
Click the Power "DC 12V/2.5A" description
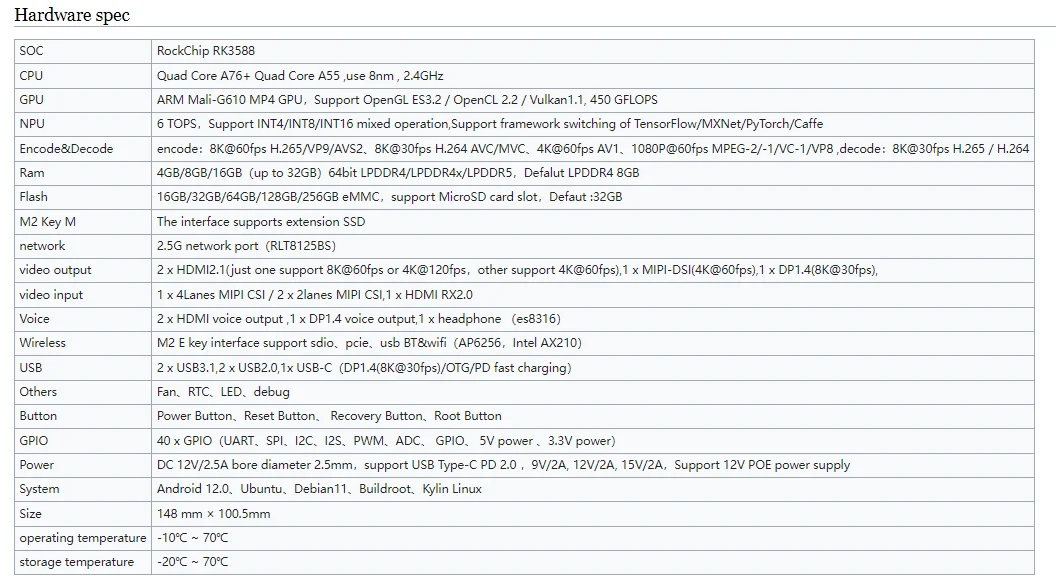click(503, 465)
